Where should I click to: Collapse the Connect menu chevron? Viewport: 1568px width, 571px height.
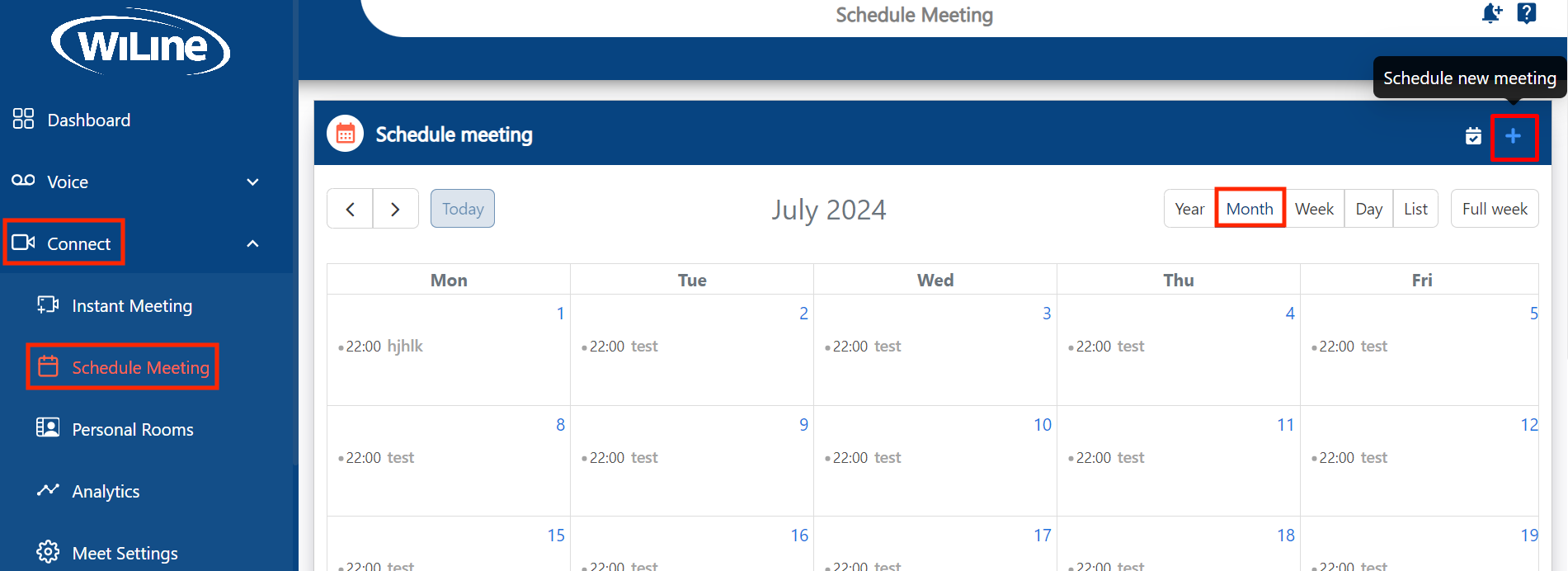pos(253,243)
